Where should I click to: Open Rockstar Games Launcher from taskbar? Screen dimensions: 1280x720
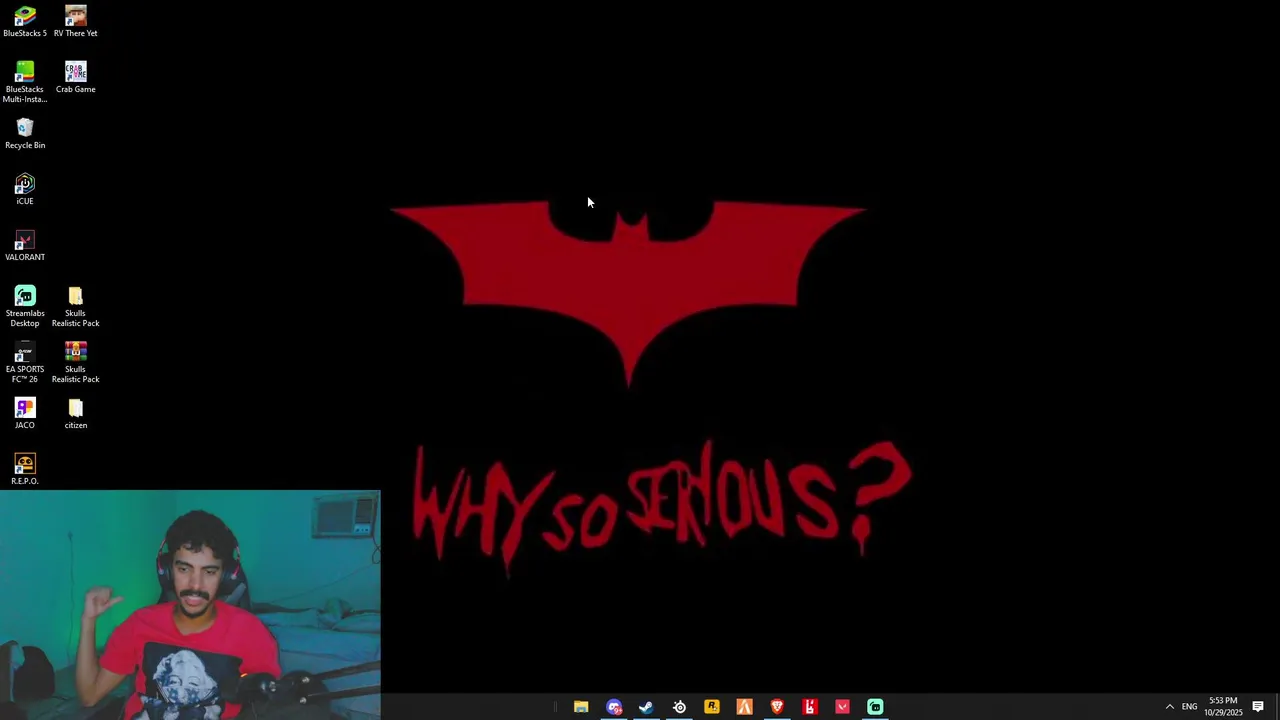pos(712,707)
